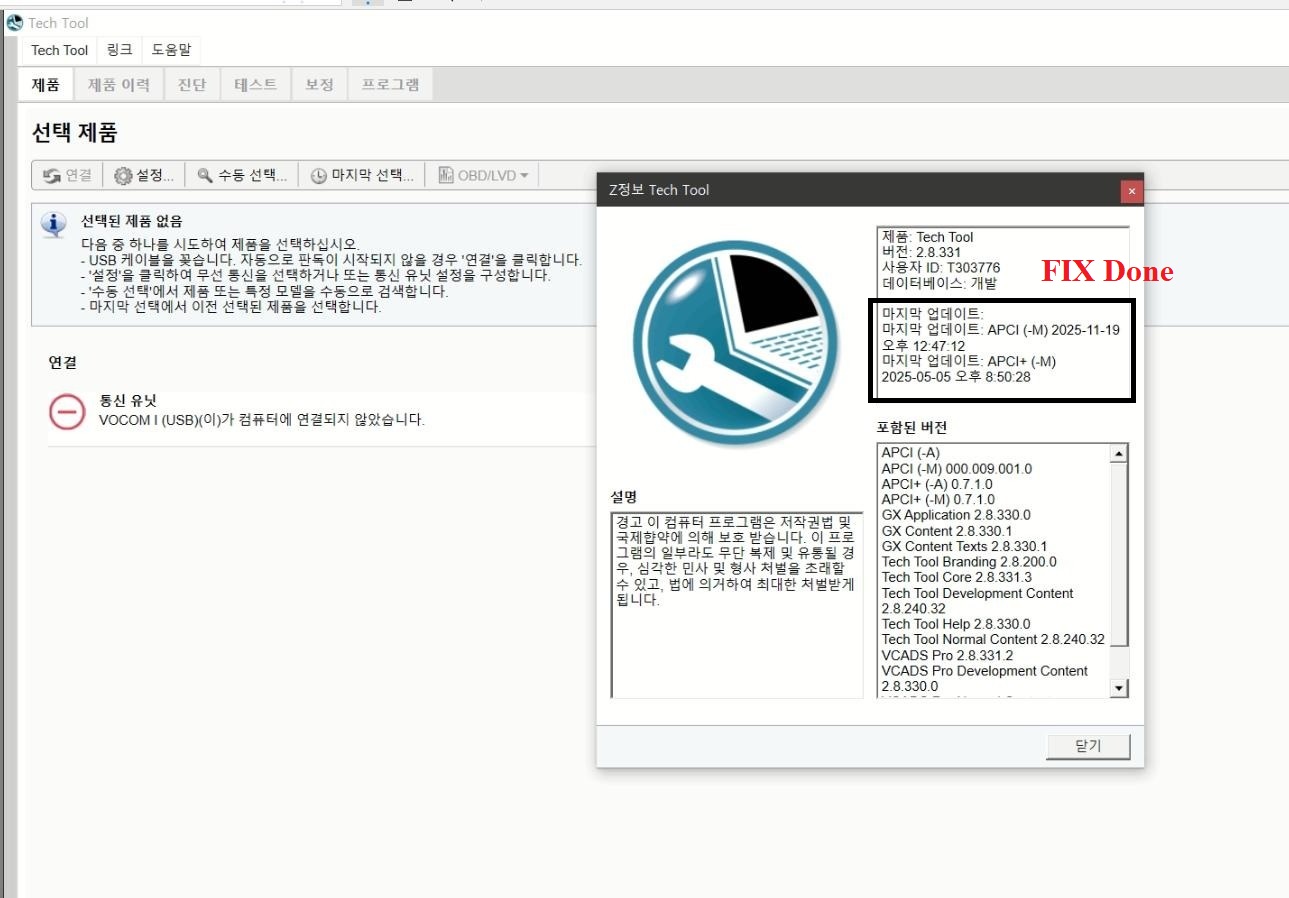Switch to the 프로그램 tab
Screen dimensions: 1289x898
[390, 85]
